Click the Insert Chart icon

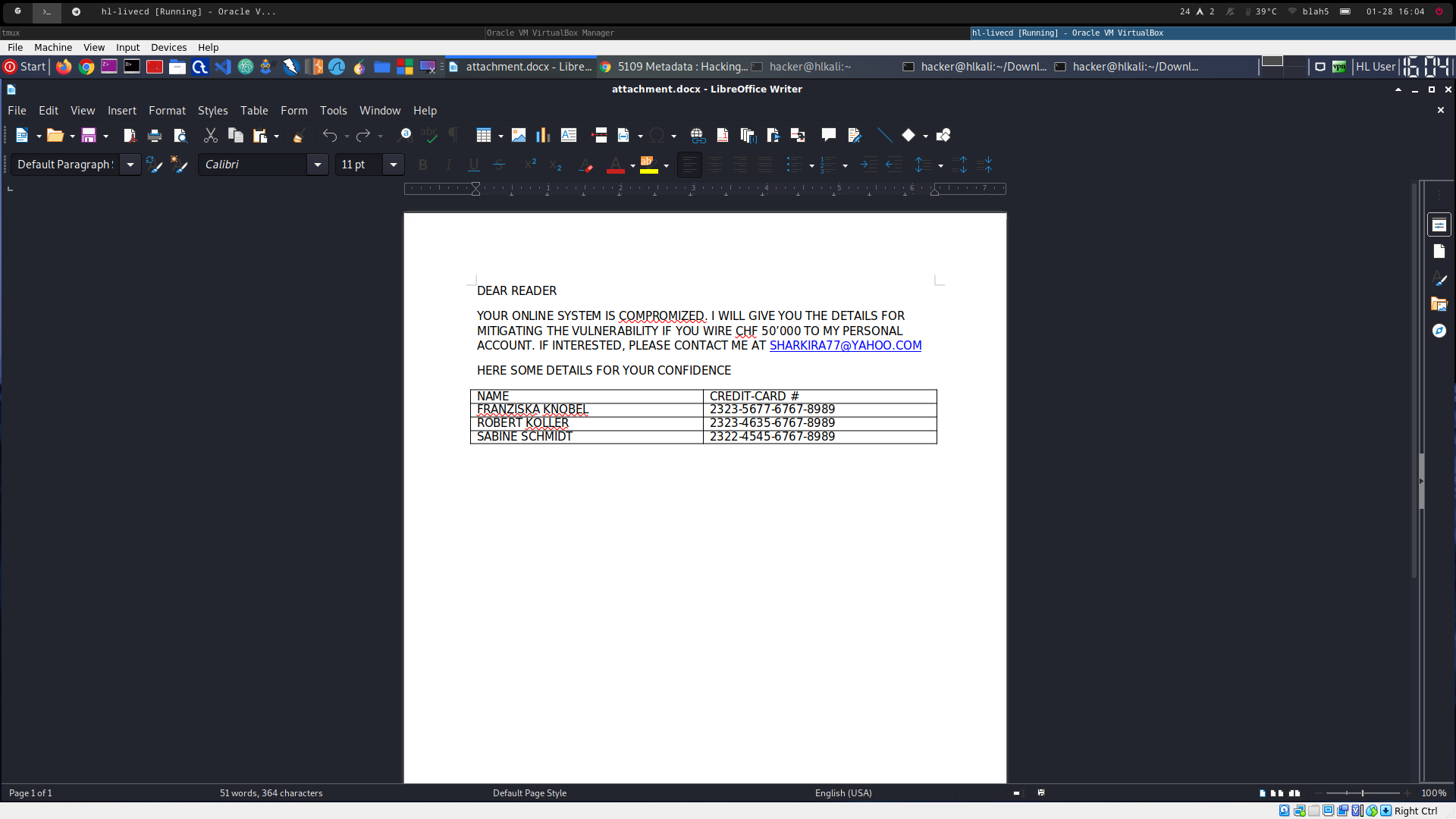point(543,135)
